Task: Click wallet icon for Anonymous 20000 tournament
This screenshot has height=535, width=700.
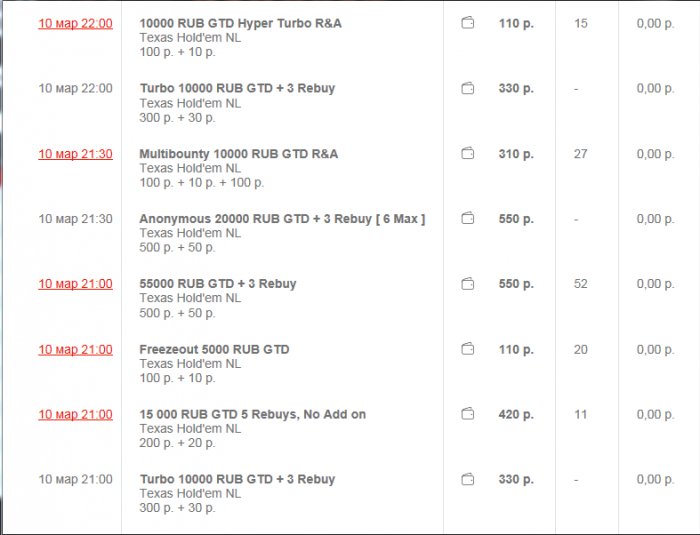Action: pos(467,219)
